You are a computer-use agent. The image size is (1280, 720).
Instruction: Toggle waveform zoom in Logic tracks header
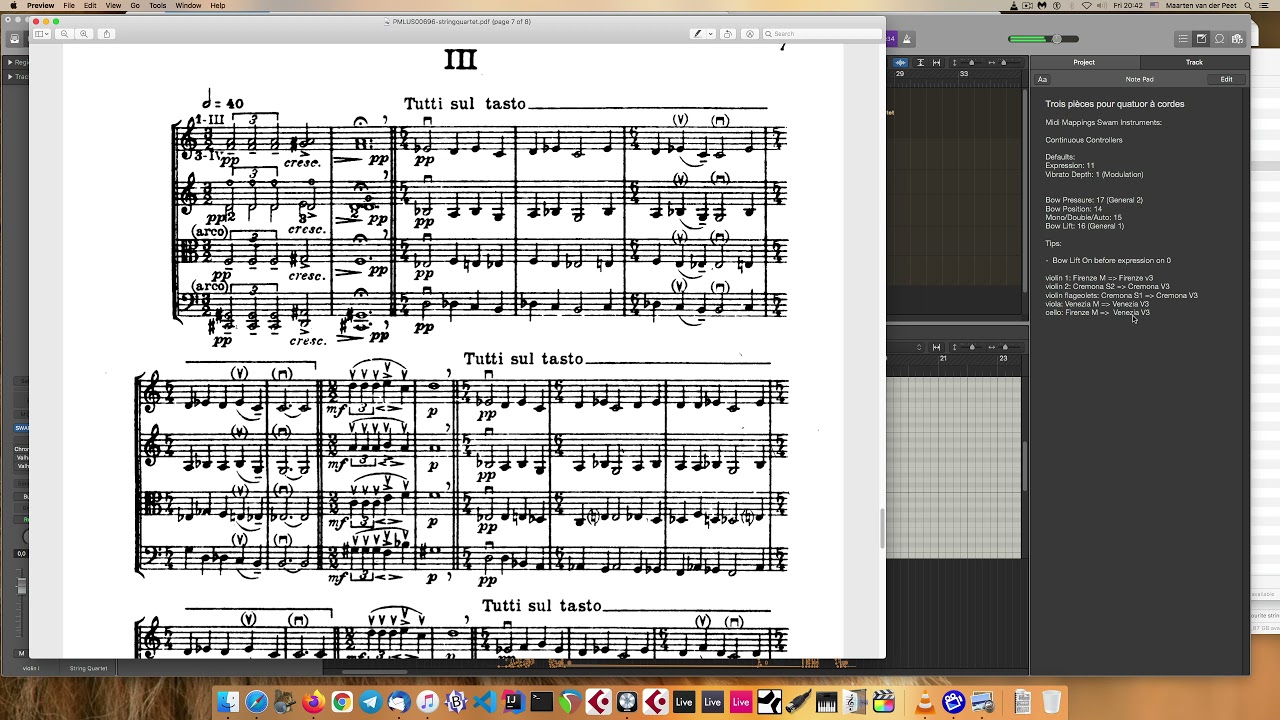(900, 62)
